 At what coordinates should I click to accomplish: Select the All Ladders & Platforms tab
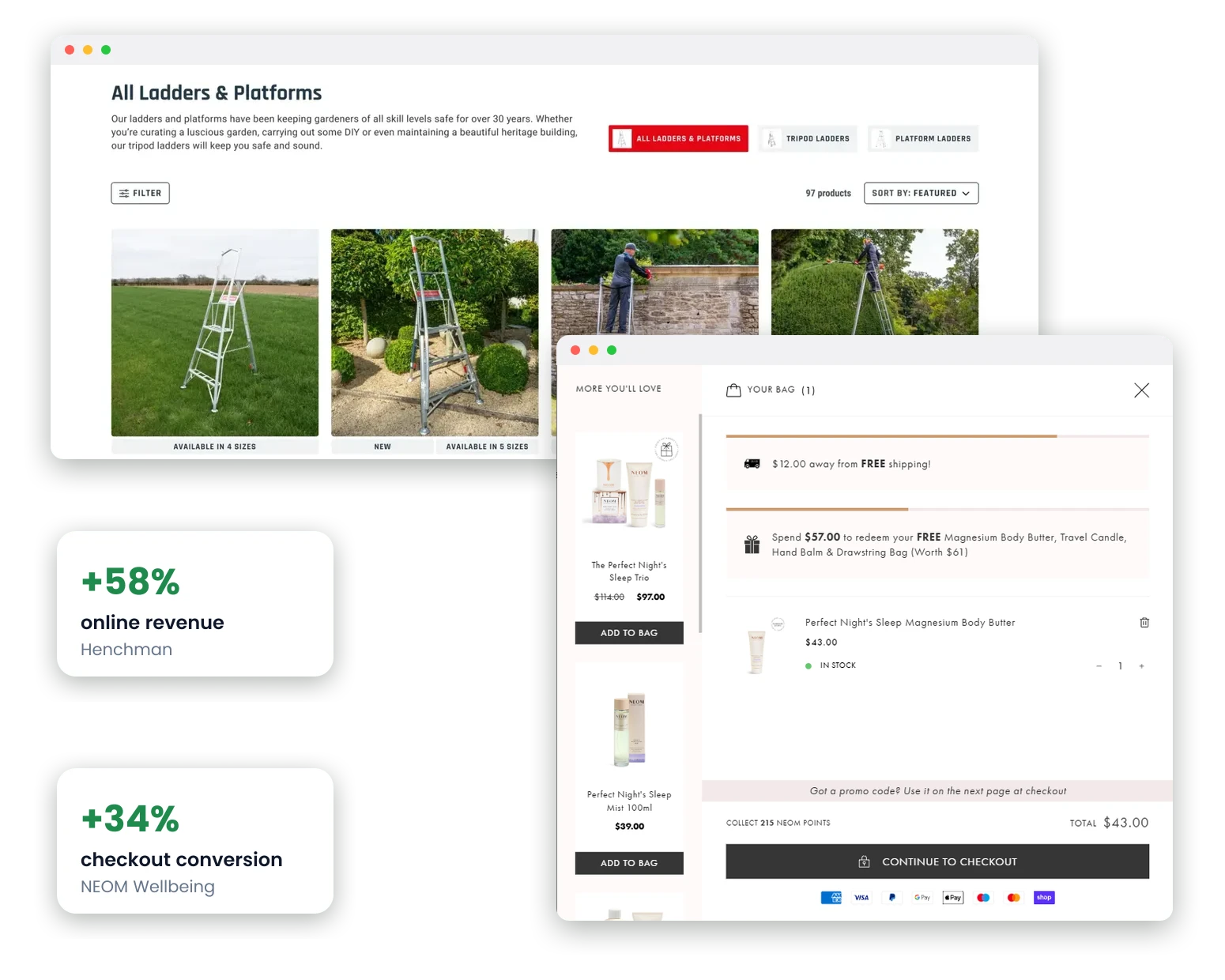[x=678, y=138]
